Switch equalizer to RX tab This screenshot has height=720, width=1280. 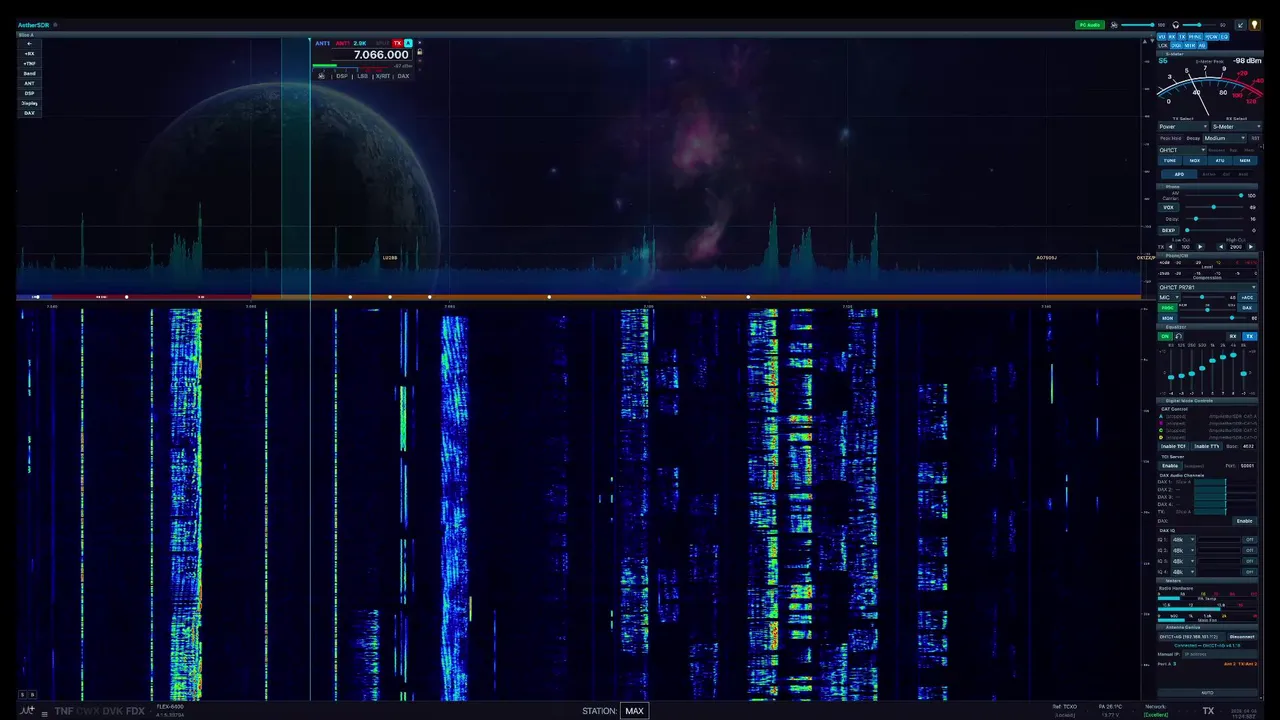tap(1233, 336)
